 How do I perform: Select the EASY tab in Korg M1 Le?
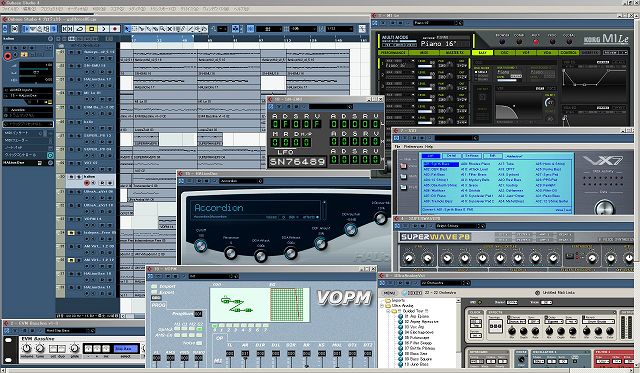click(482, 53)
